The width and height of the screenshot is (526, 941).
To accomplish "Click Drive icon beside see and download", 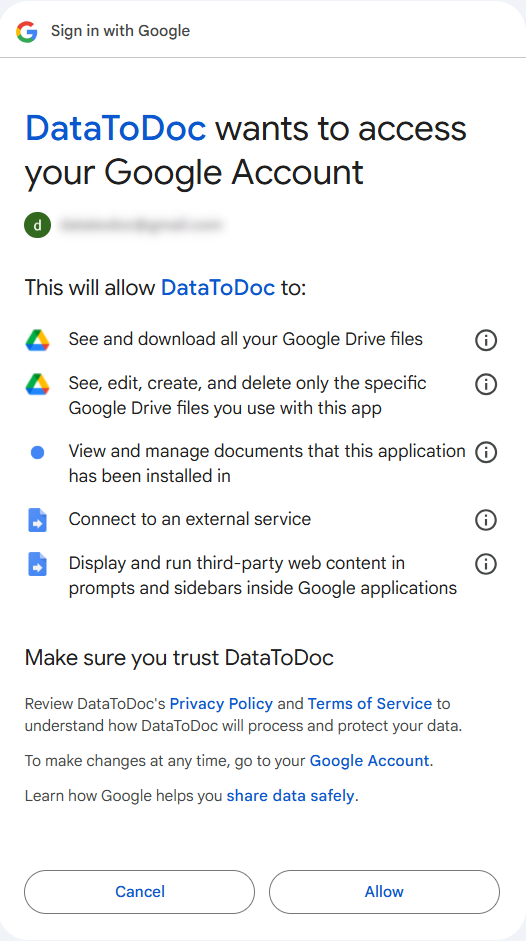I will pos(37,340).
